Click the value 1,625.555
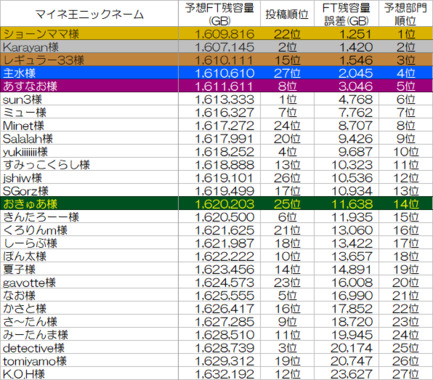 tap(224, 296)
